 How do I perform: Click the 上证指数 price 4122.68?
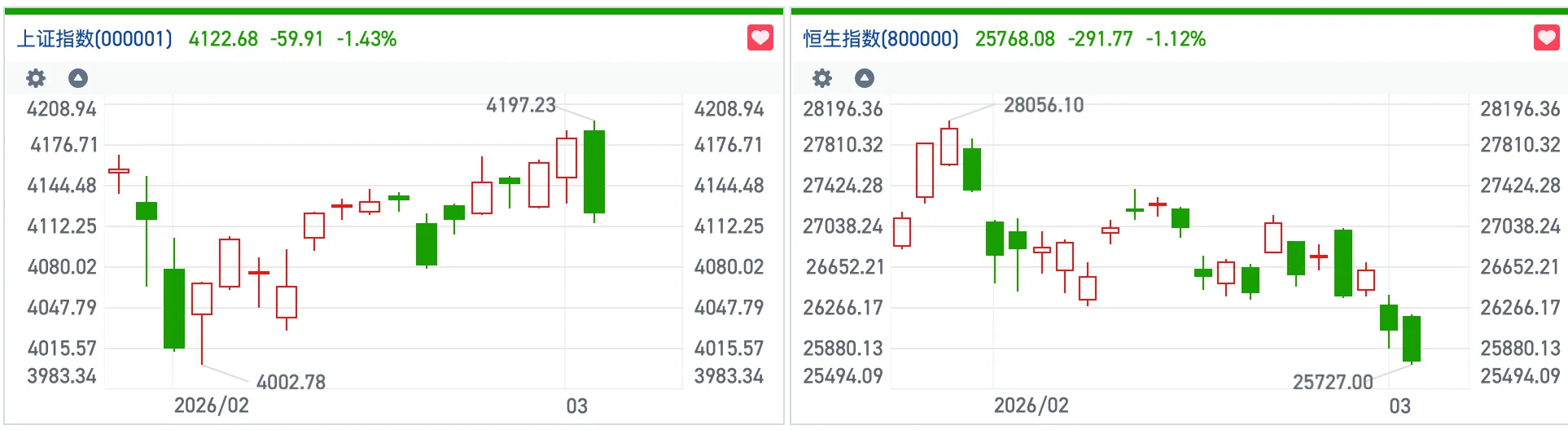pyautogui.click(x=223, y=39)
